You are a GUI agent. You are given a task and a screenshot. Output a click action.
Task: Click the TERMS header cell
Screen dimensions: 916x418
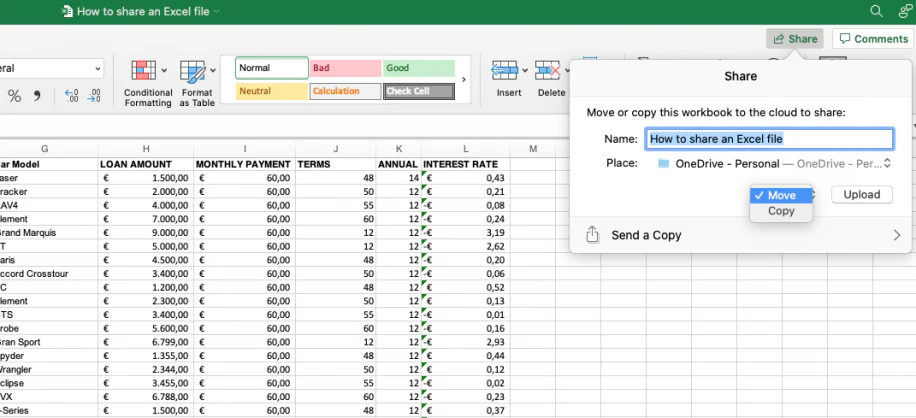(336, 164)
